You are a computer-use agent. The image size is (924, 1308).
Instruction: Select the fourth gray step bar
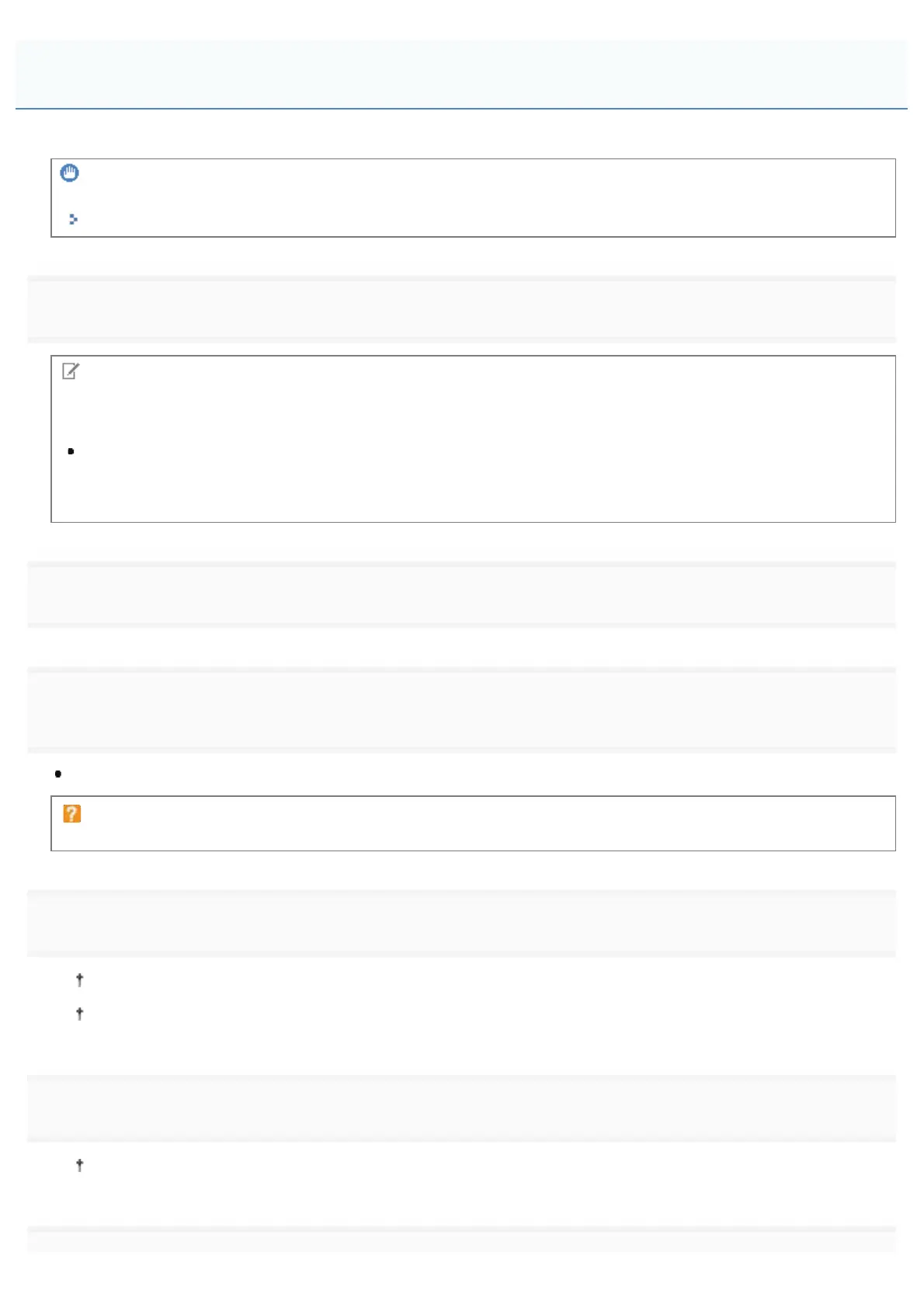[461, 923]
